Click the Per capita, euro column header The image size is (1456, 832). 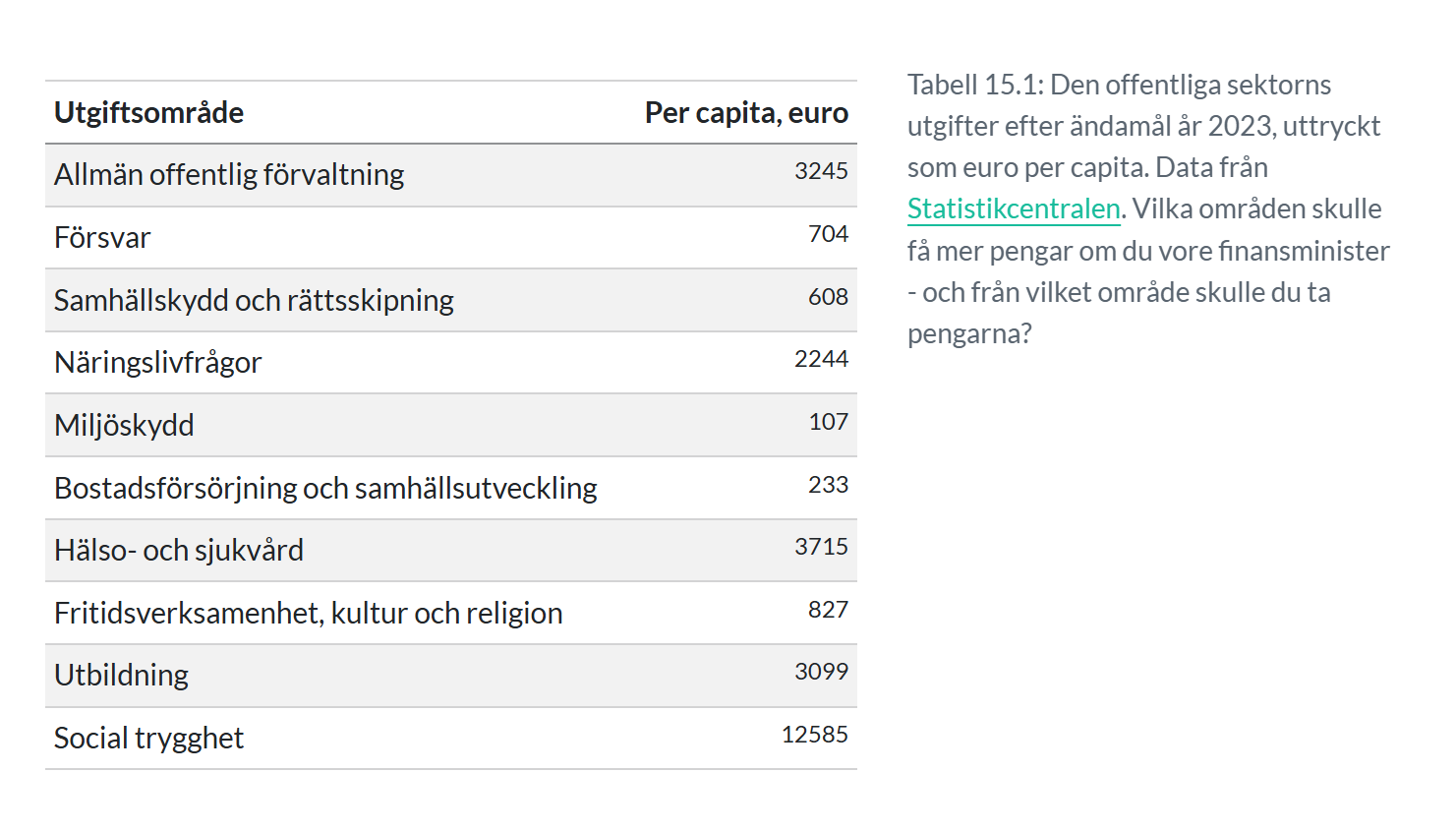tap(745, 113)
